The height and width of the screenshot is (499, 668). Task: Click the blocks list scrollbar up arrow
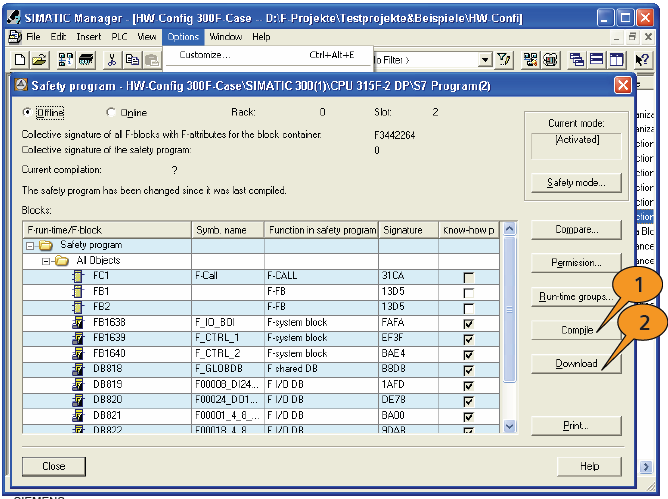click(x=509, y=229)
